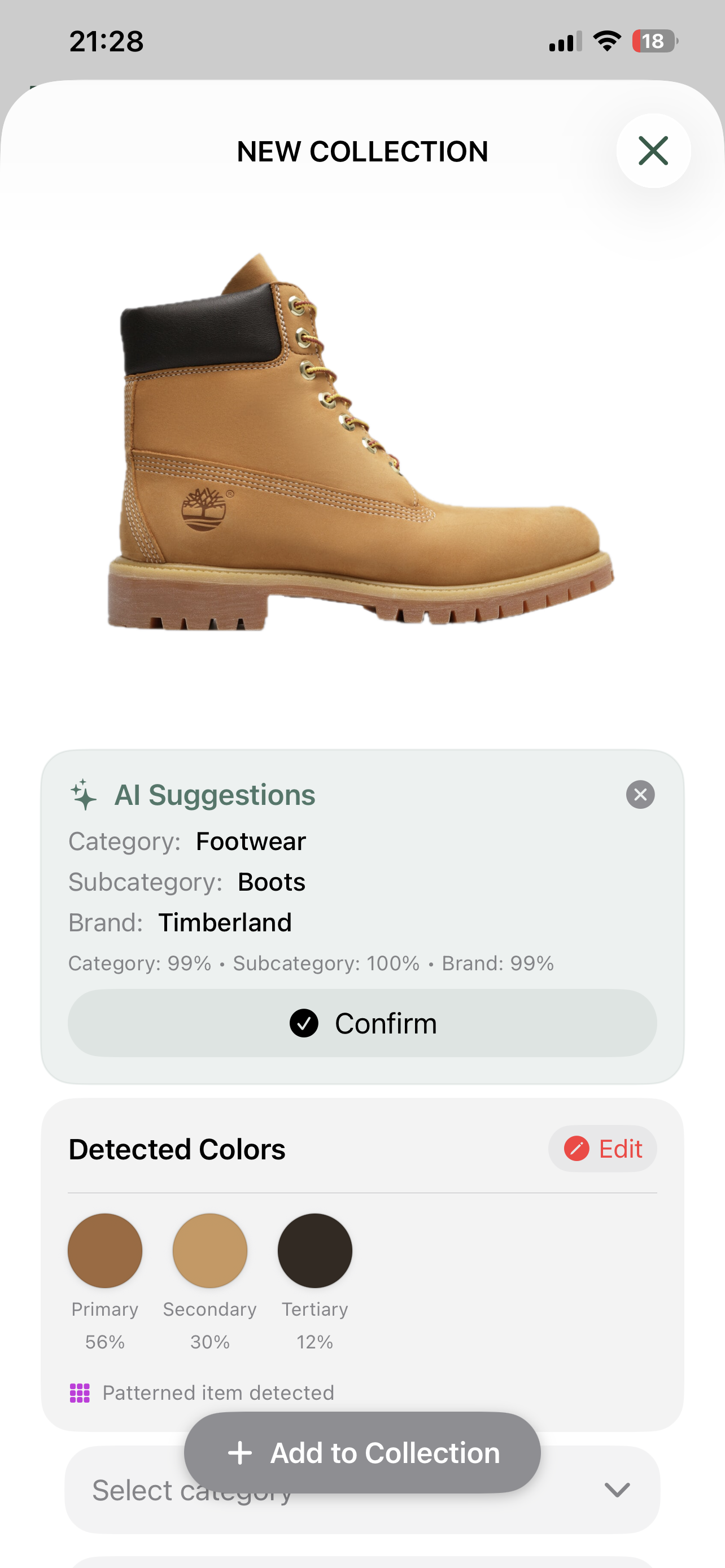Click the purple patterned item grid icon
Screen dimensions: 725x1568
coord(80,1393)
